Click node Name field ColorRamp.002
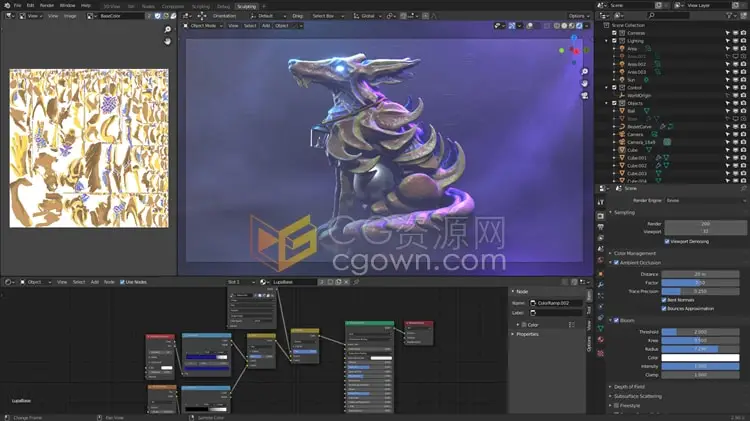Viewport: 750px width, 421px height. click(x=556, y=303)
